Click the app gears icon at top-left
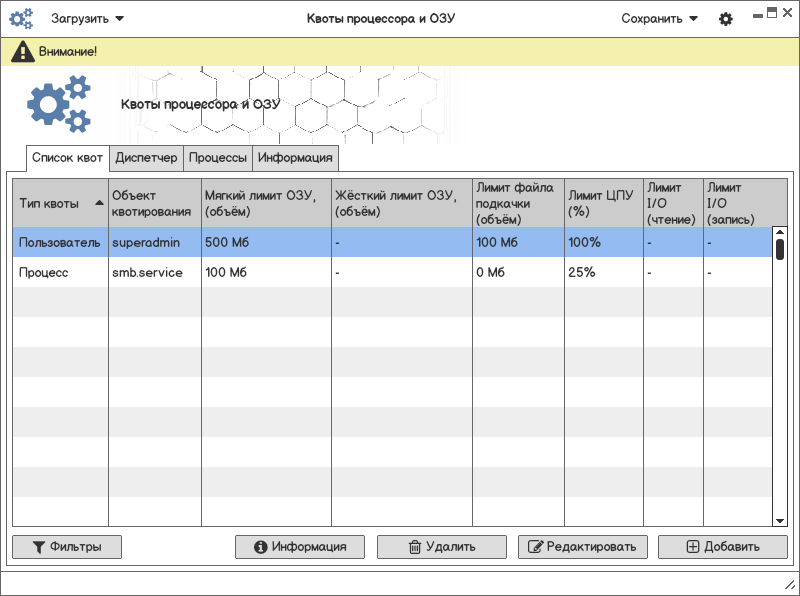Viewport: 800px width, 596px height. coord(21,19)
